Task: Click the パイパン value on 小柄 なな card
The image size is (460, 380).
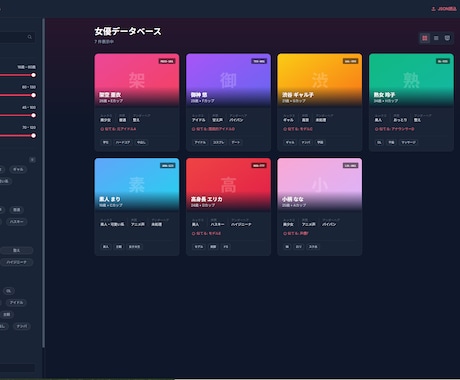Action: [329, 224]
